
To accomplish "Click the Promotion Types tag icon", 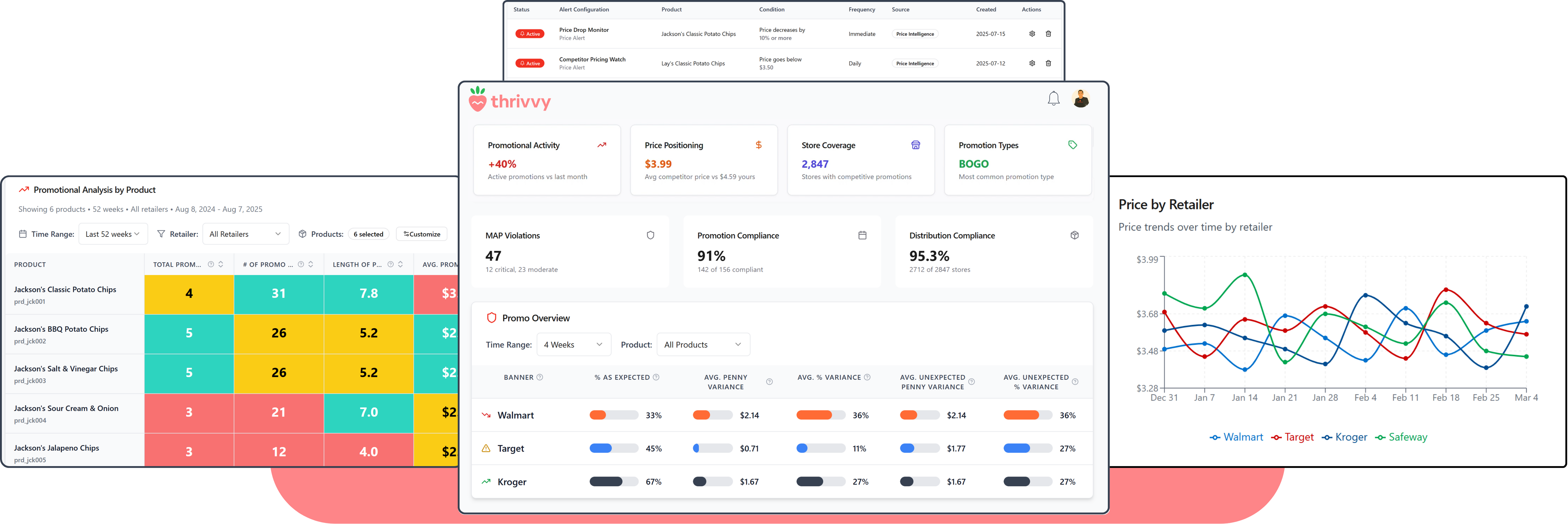I will (1073, 145).
